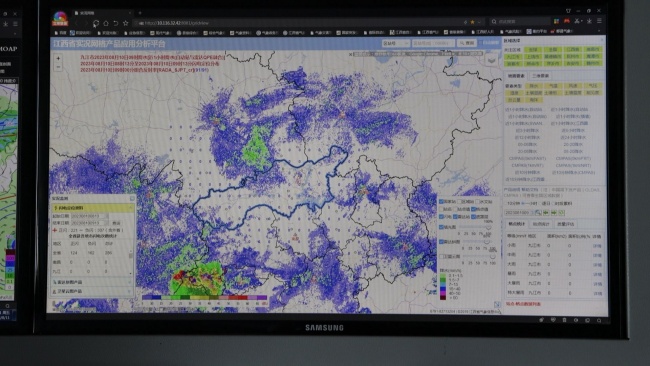Switch to the 三维要素 tab
Image resolution: width=650 pixels, height=366 pixels.
tap(540, 76)
